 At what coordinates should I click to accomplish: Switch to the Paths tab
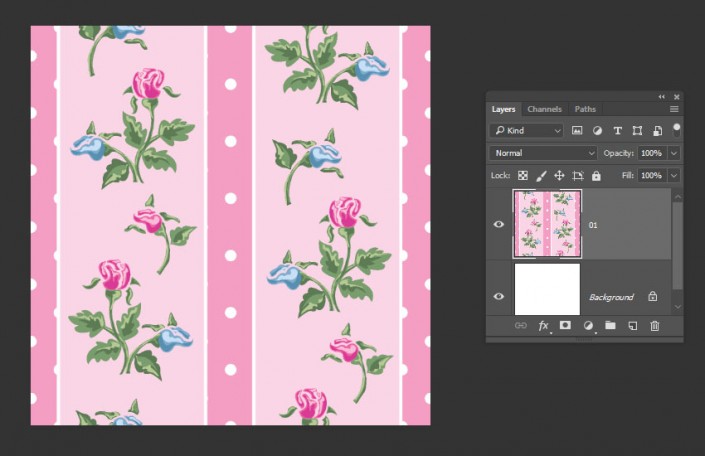[585, 109]
